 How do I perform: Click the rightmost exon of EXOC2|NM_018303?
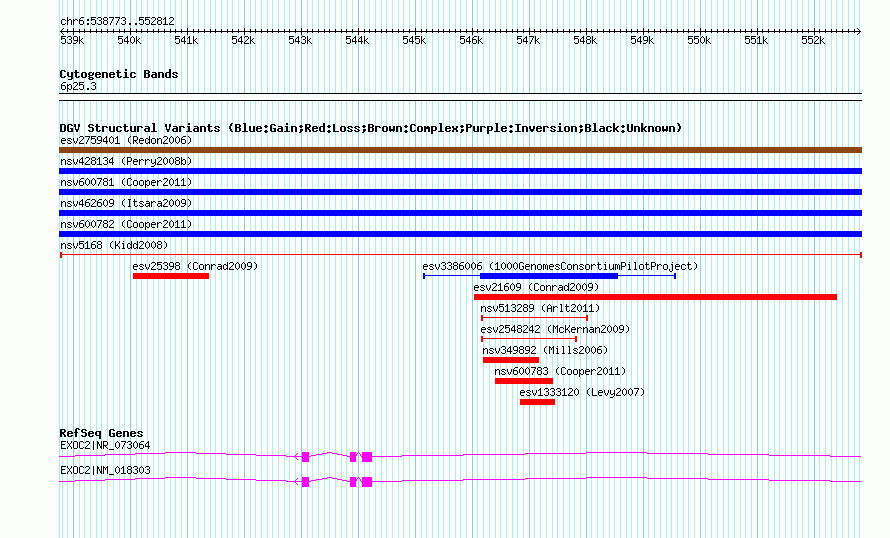[367, 482]
